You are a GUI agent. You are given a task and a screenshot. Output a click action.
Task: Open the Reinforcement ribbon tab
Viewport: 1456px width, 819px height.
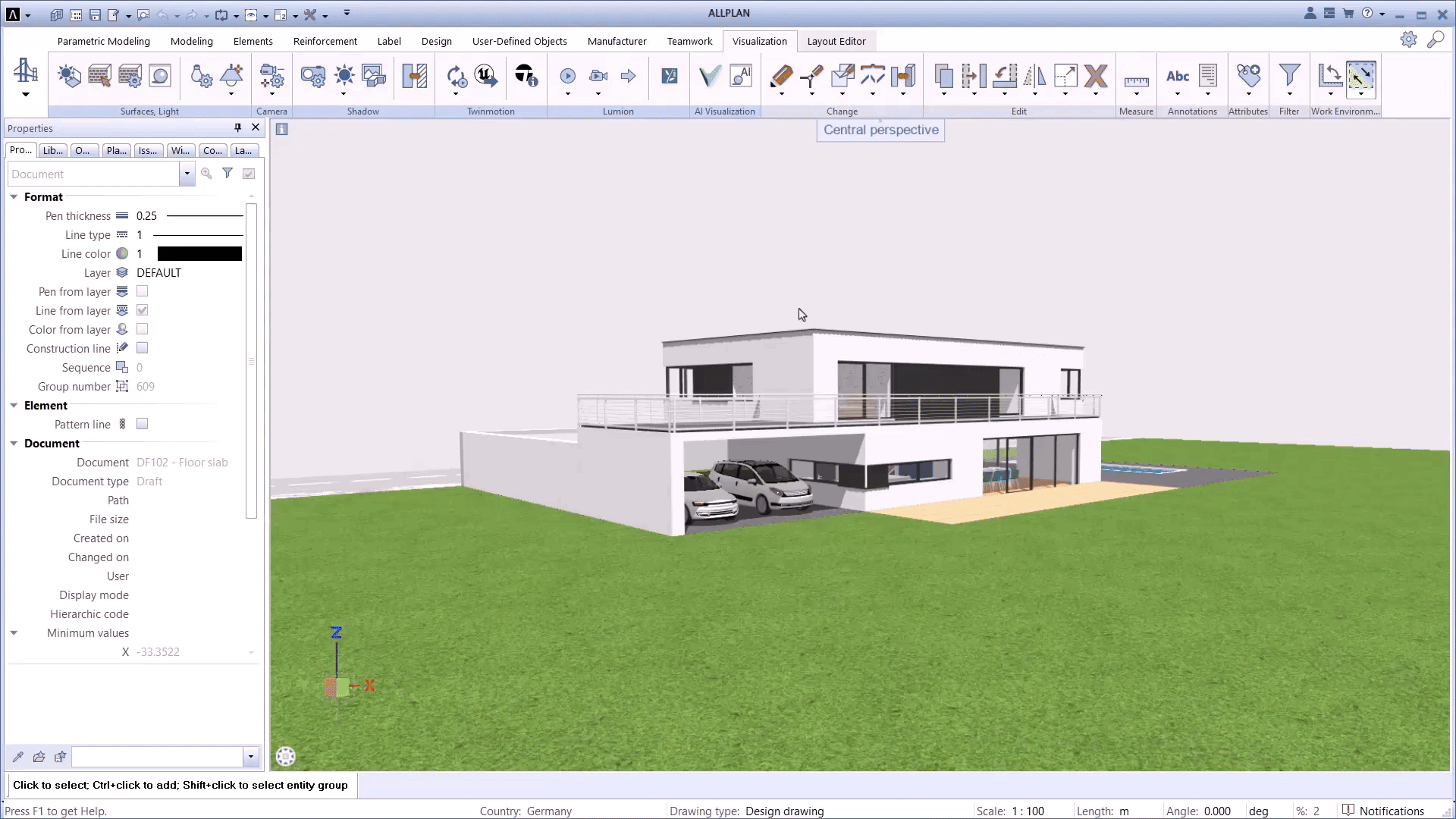click(325, 41)
